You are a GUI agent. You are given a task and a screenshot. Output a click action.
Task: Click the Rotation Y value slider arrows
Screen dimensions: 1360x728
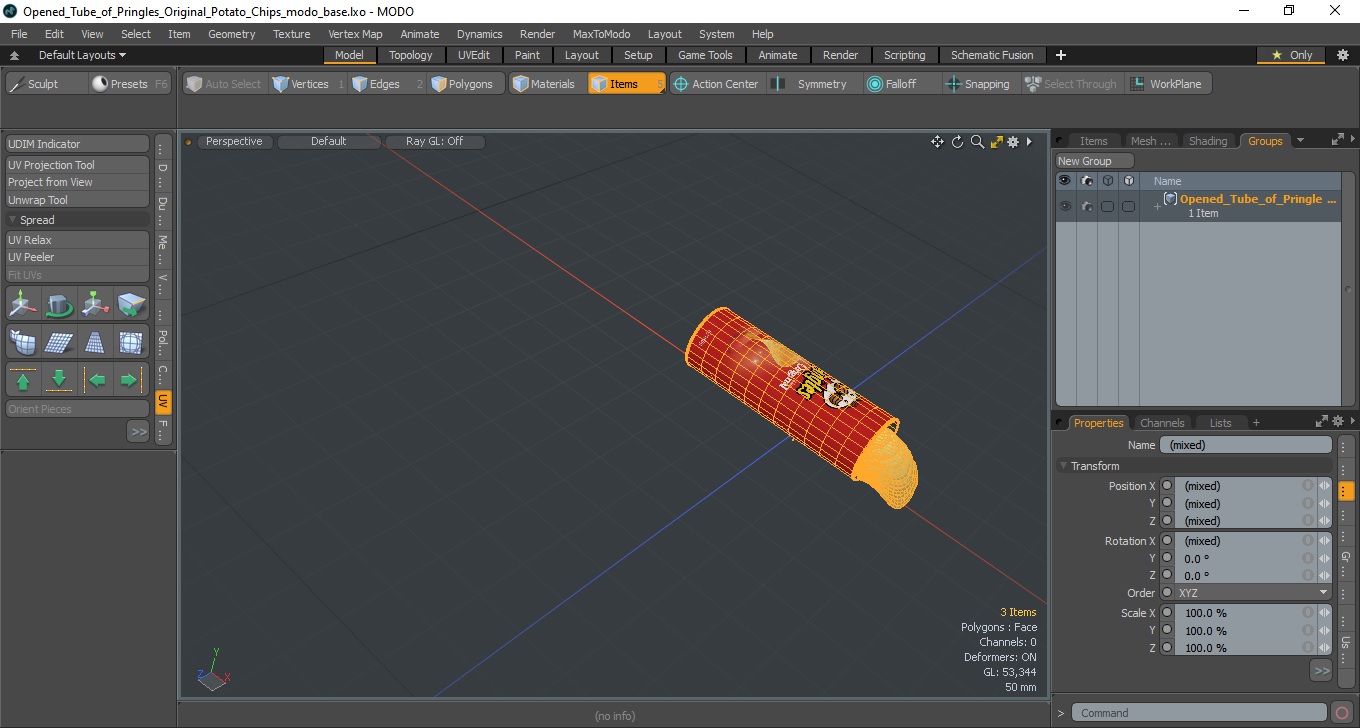1324,558
